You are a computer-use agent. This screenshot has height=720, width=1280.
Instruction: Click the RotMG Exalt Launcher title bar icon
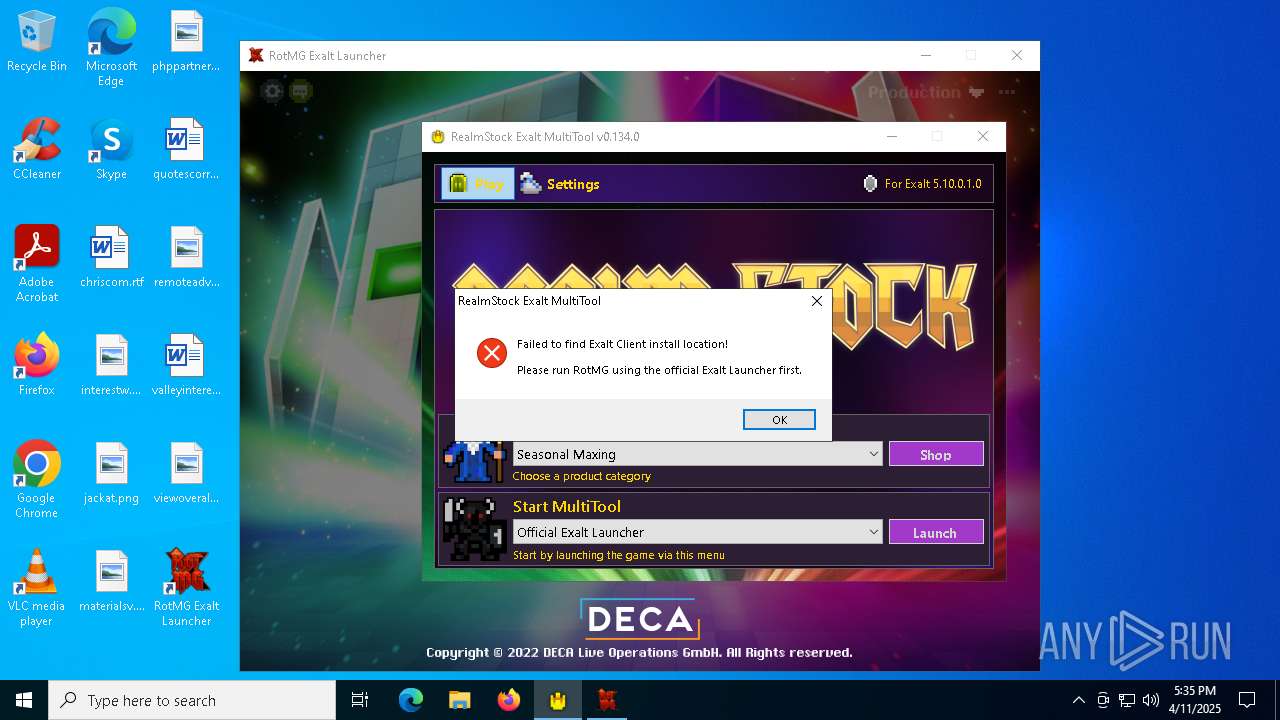click(x=256, y=56)
